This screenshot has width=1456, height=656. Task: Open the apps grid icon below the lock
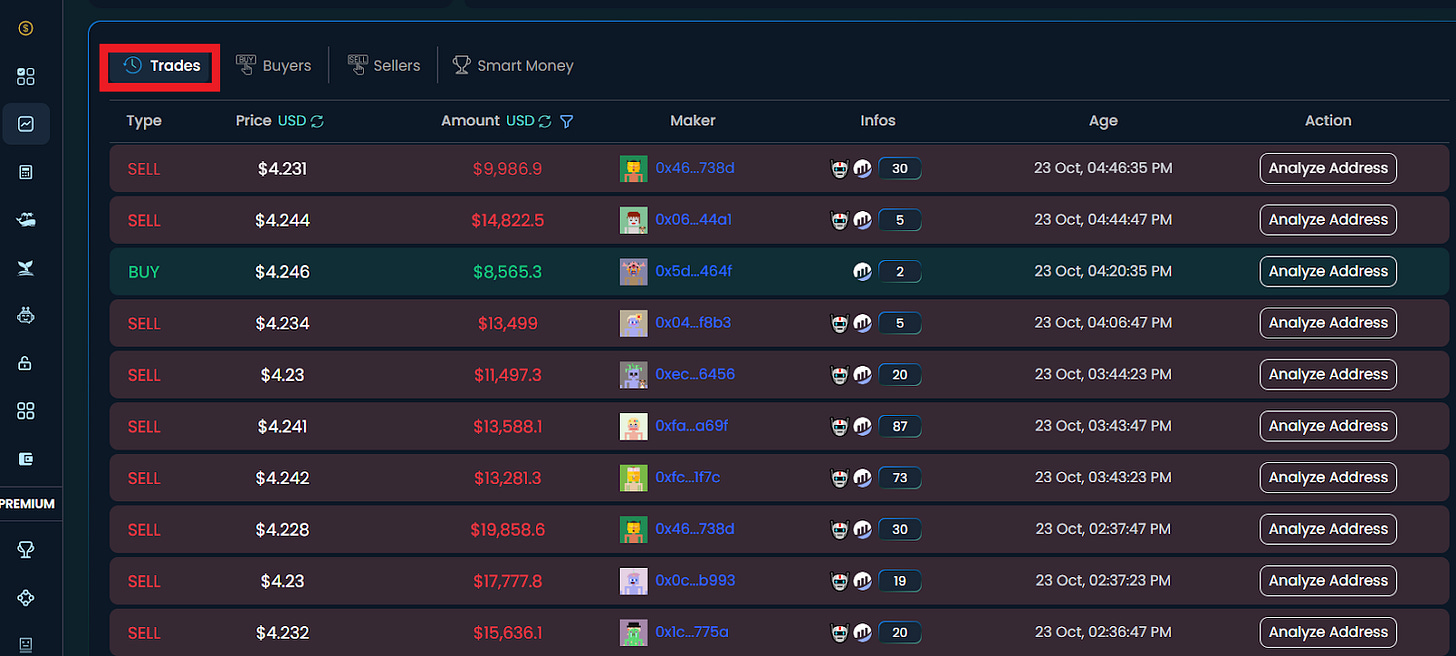coord(25,410)
